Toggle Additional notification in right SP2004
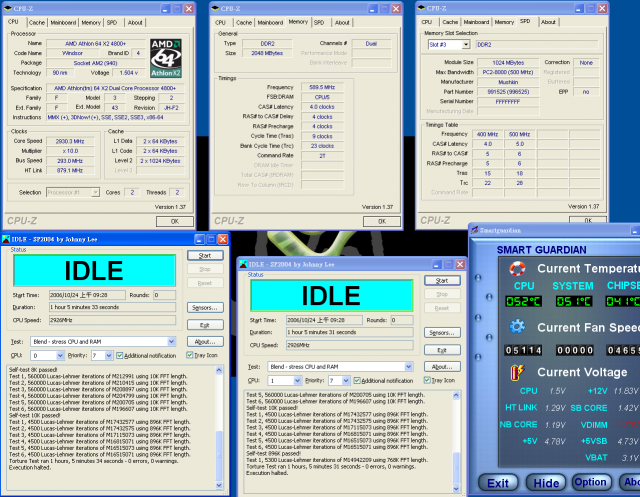Viewport: 640px width, 497px height. pos(357,380)
